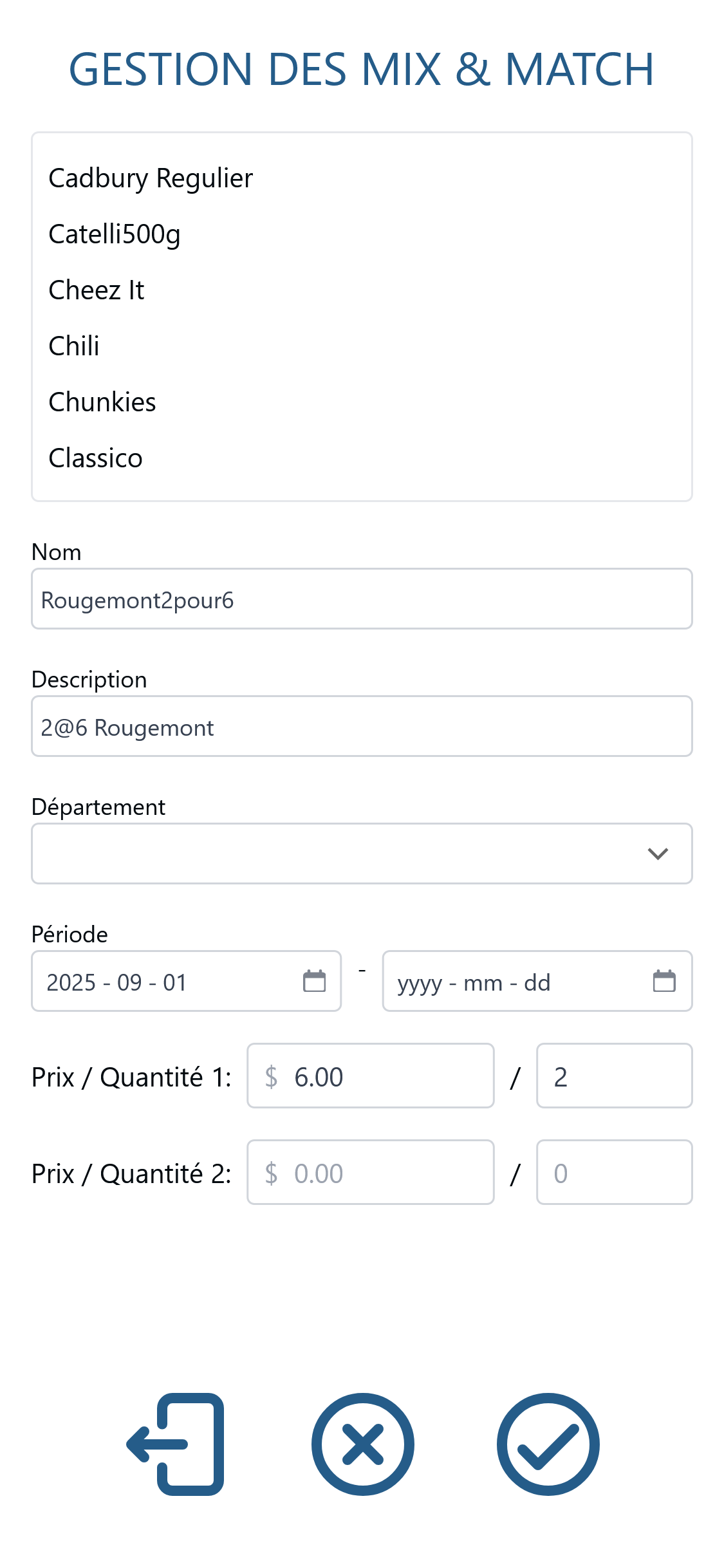Focus the Nom field containing Rougemont2pour6
Image resolution: width=724 pixels, height=1568 pixels.
pyautogui.click(x=362, y=599)
